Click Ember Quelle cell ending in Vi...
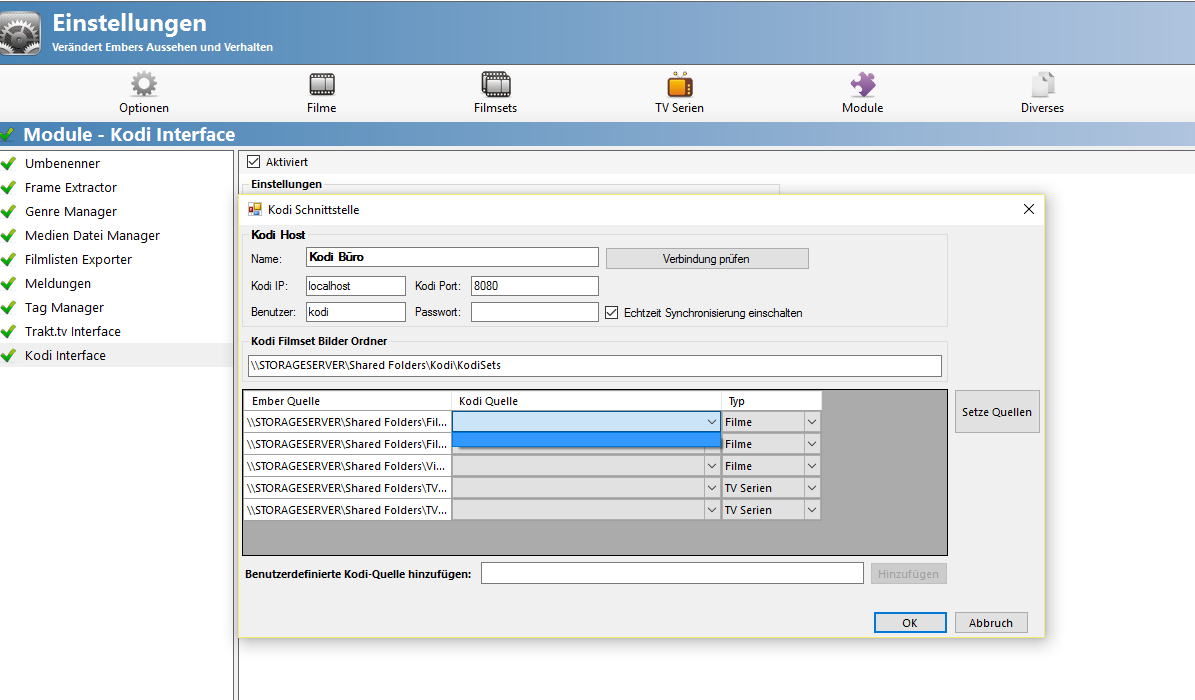1195x700 pixels. (348, 466)
